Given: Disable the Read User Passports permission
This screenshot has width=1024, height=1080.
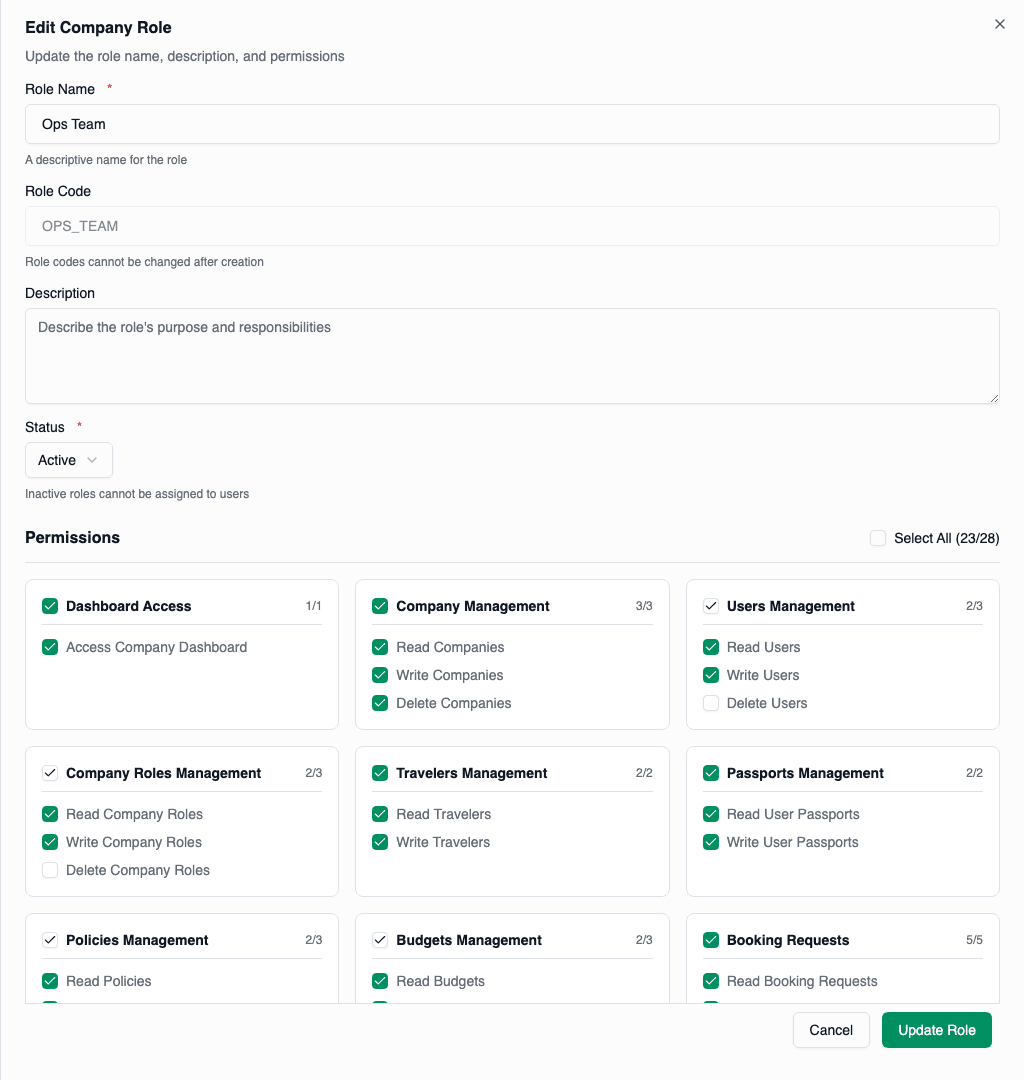Looking at the screenshot, I should tap(710, 814).
